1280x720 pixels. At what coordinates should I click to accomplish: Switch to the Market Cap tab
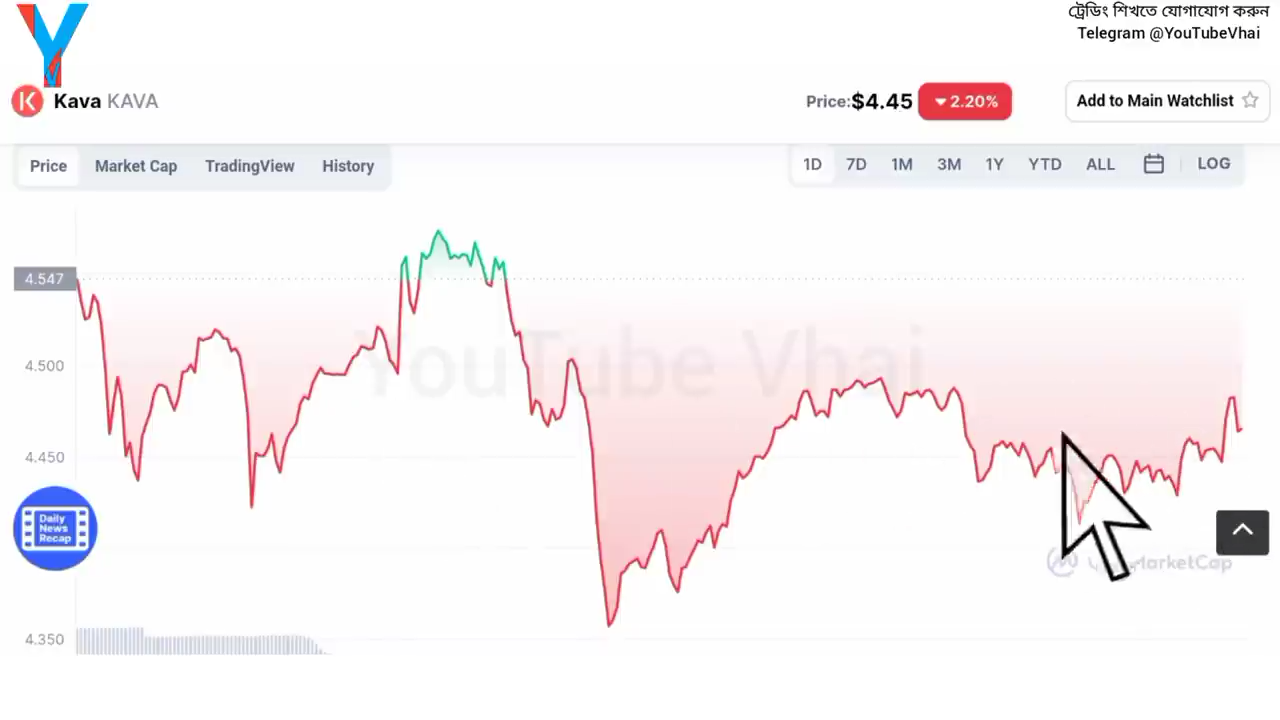click(x=136, y=166)
